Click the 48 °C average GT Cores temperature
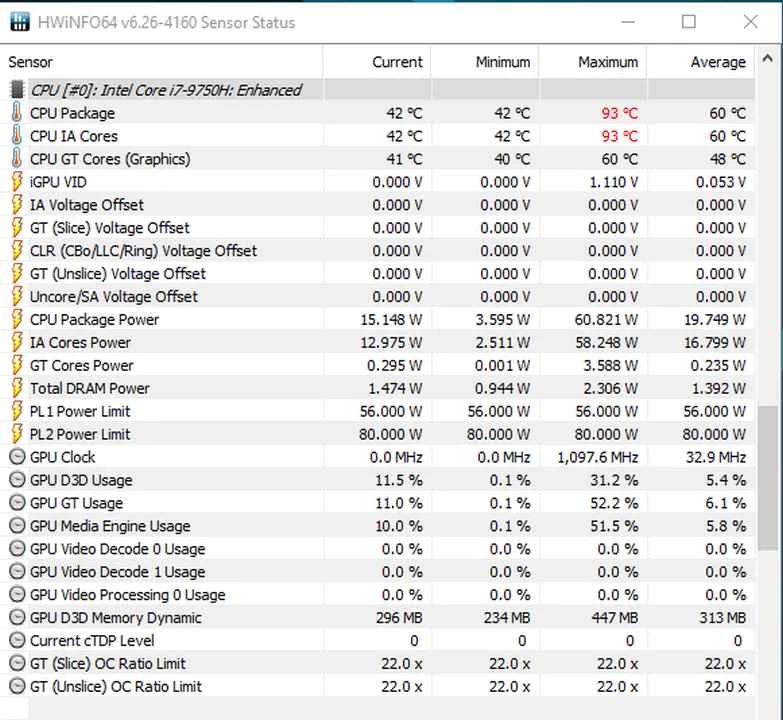 pos(728,159)
